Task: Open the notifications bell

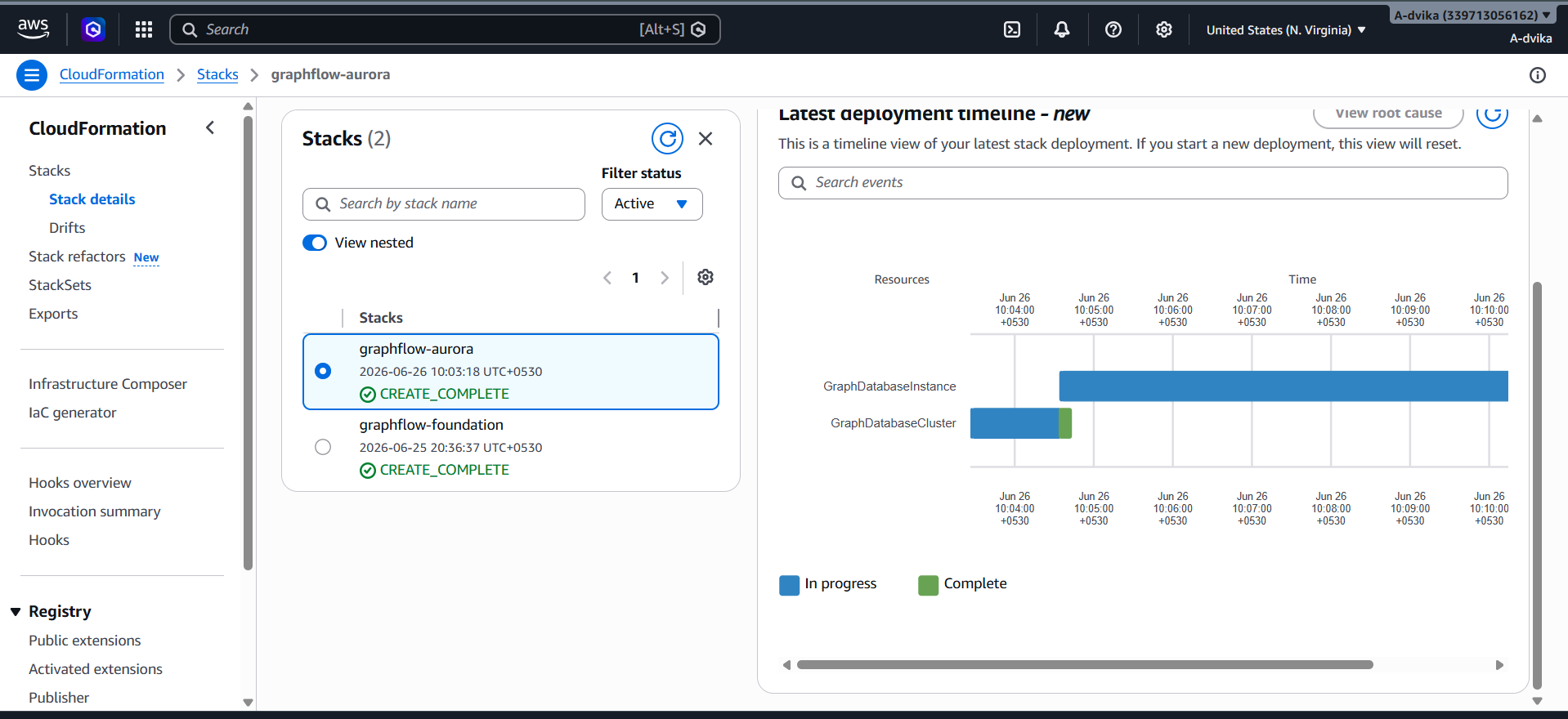Action: 1062,29
